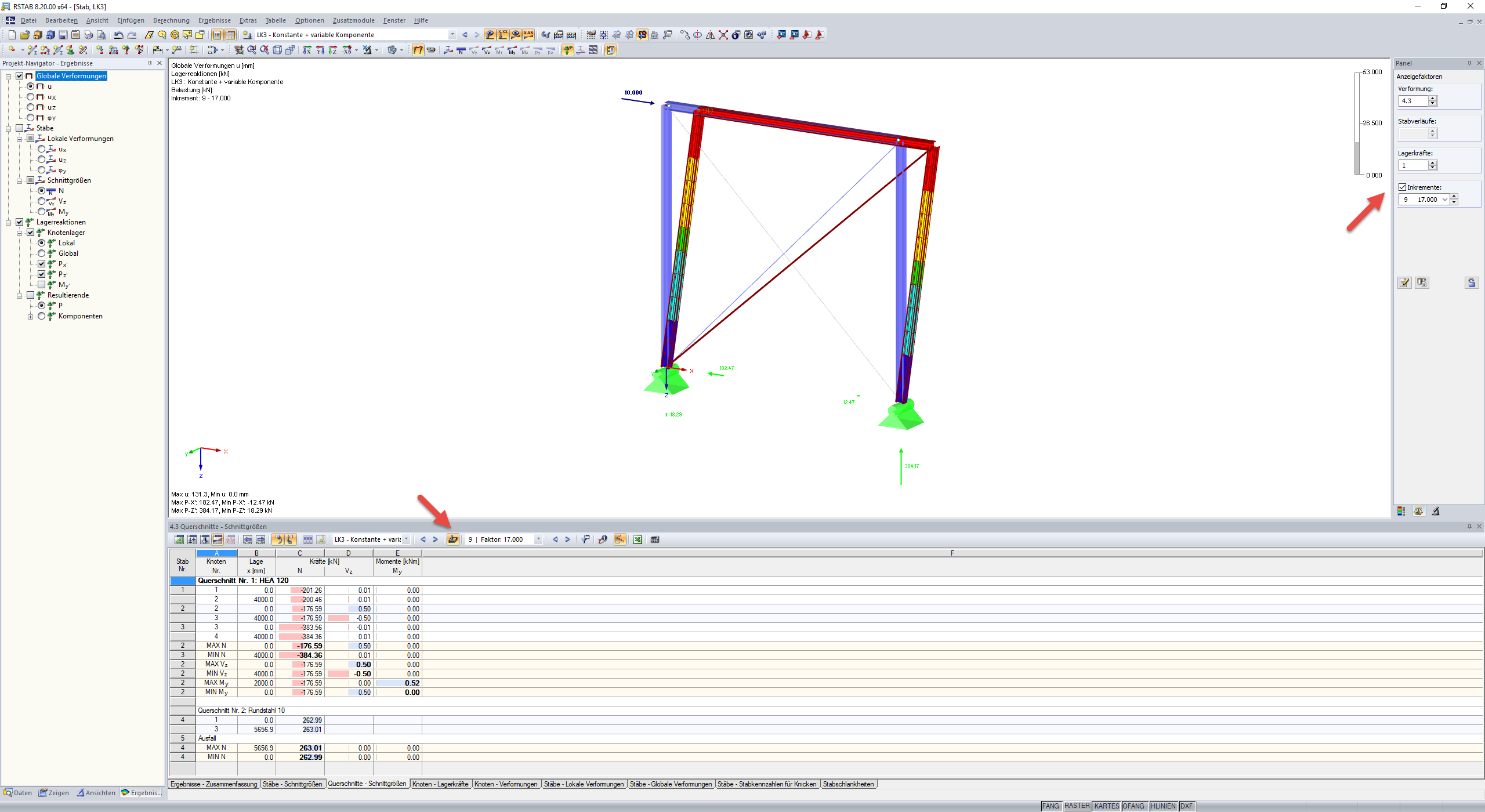Uncheck the Inkremente checkbox
Screen dimensions: 1485x812
[1403, 187]
